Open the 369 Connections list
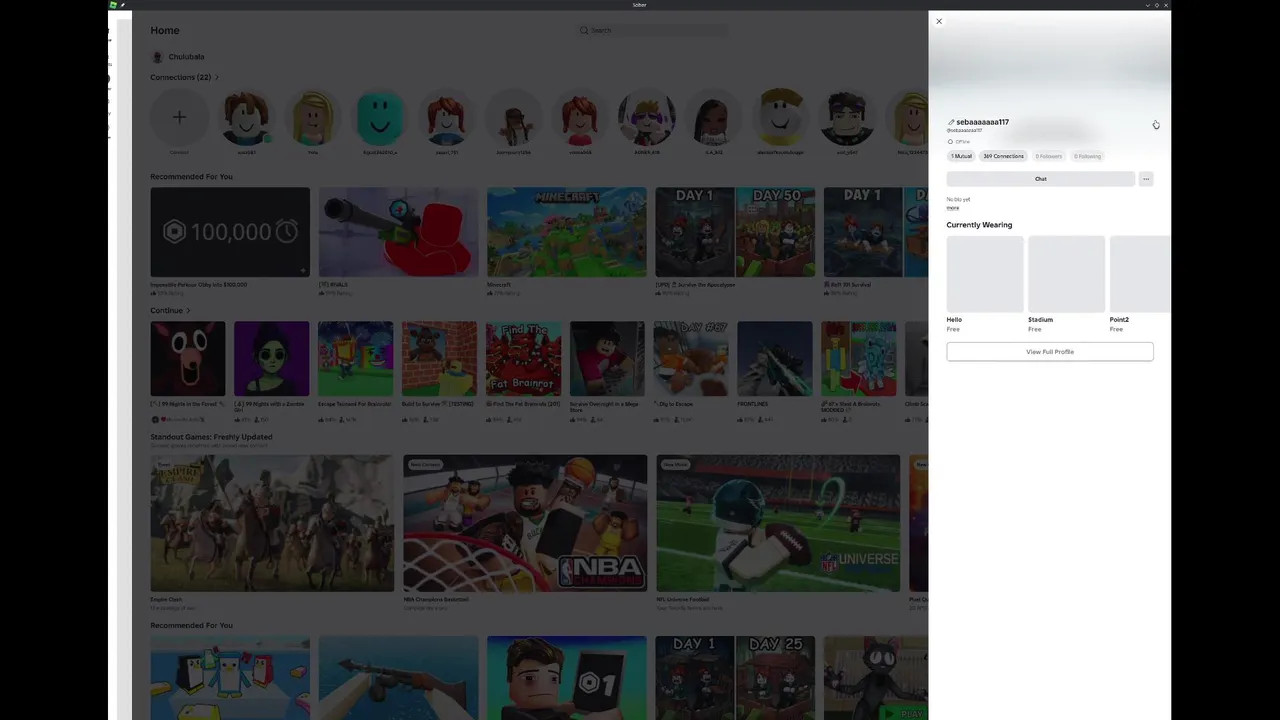Screen dimensions: 1280x720 coord(1003,156)
